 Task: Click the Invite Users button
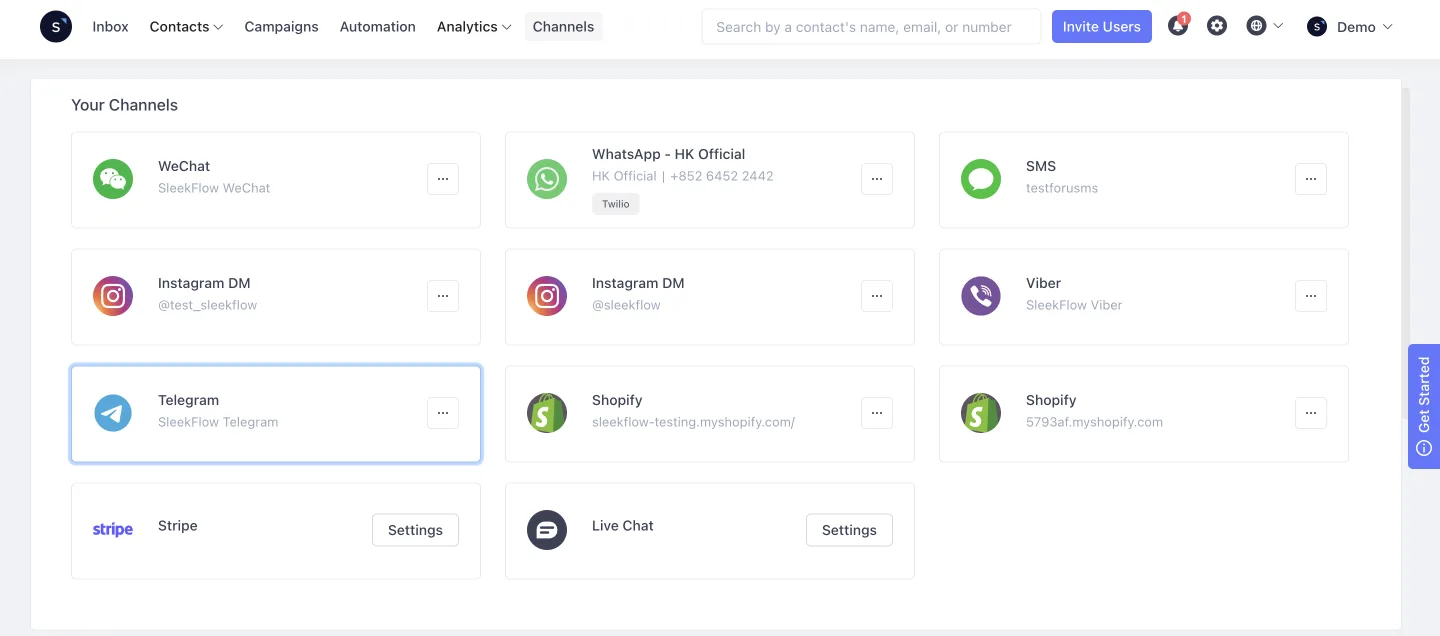[1101, 26]
